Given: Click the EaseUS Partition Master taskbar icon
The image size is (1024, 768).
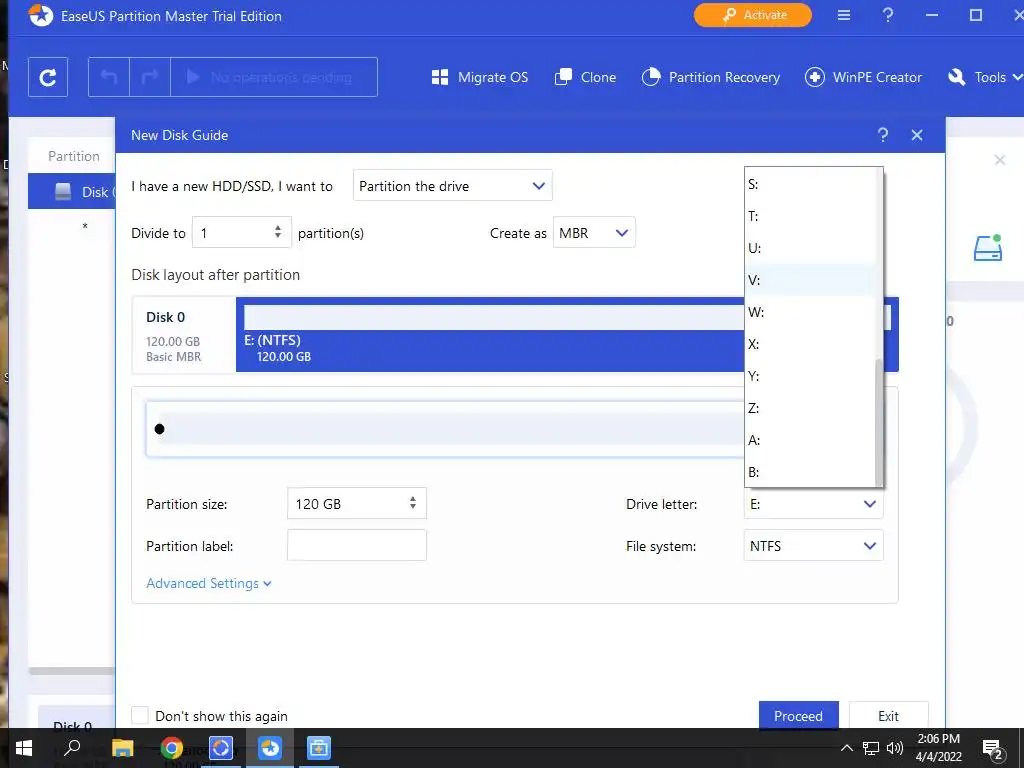Looking at the screenshot, I should pos(270,748).
